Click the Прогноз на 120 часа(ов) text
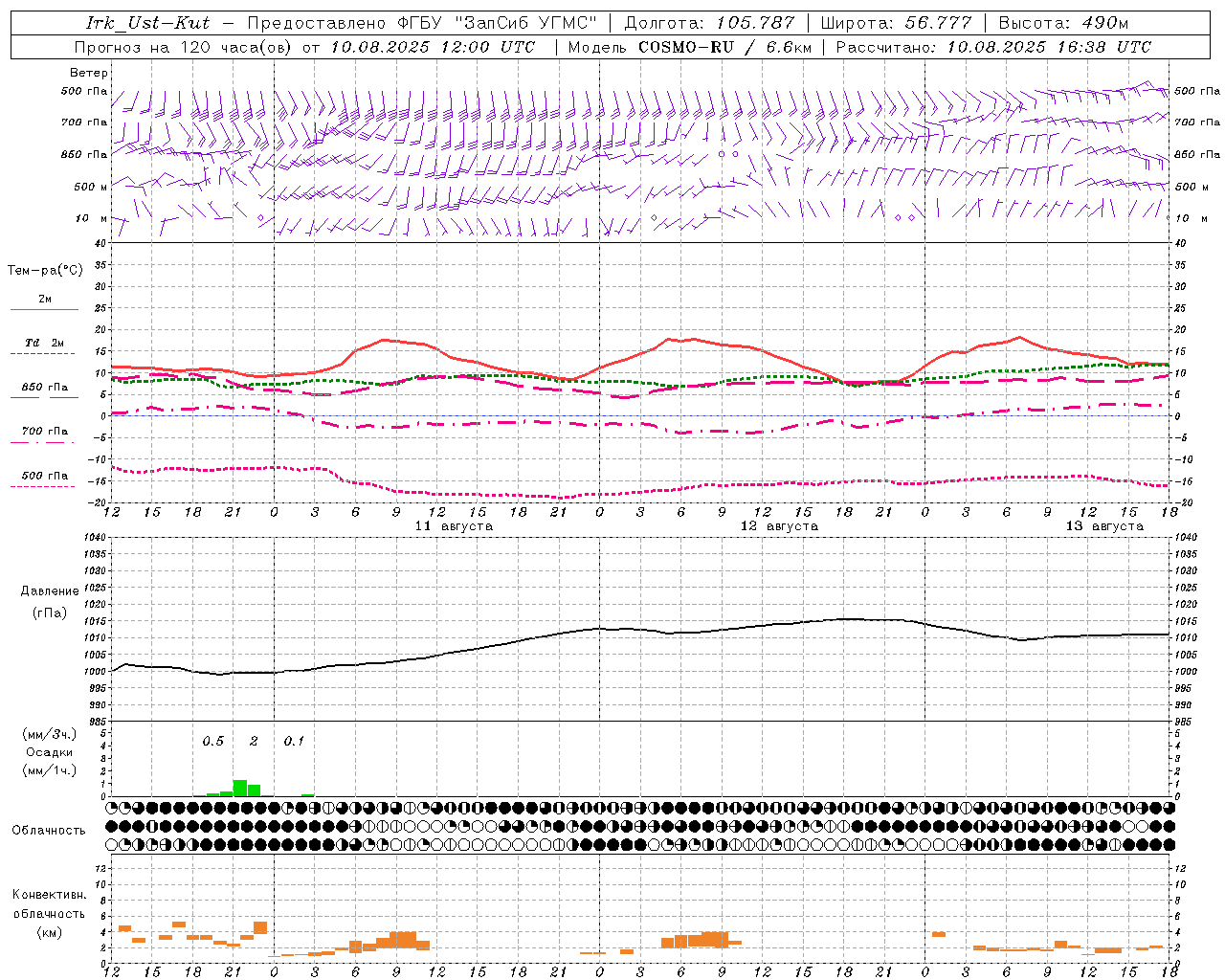Viewport: 1225px width, 980px height. pos(185,47)
